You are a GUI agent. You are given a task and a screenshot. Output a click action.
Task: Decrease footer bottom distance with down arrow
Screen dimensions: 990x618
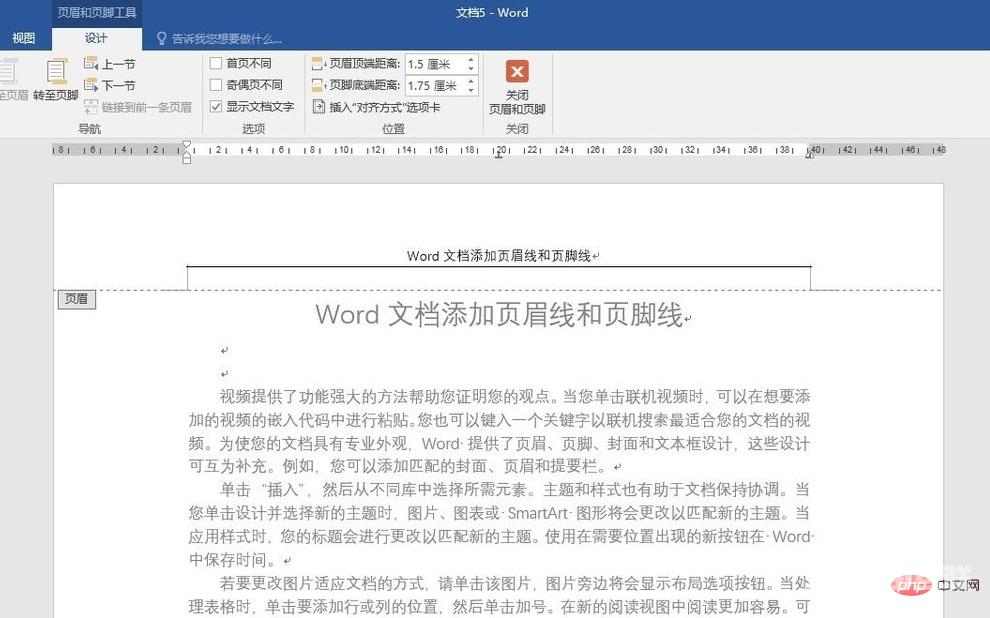point(471,91)
